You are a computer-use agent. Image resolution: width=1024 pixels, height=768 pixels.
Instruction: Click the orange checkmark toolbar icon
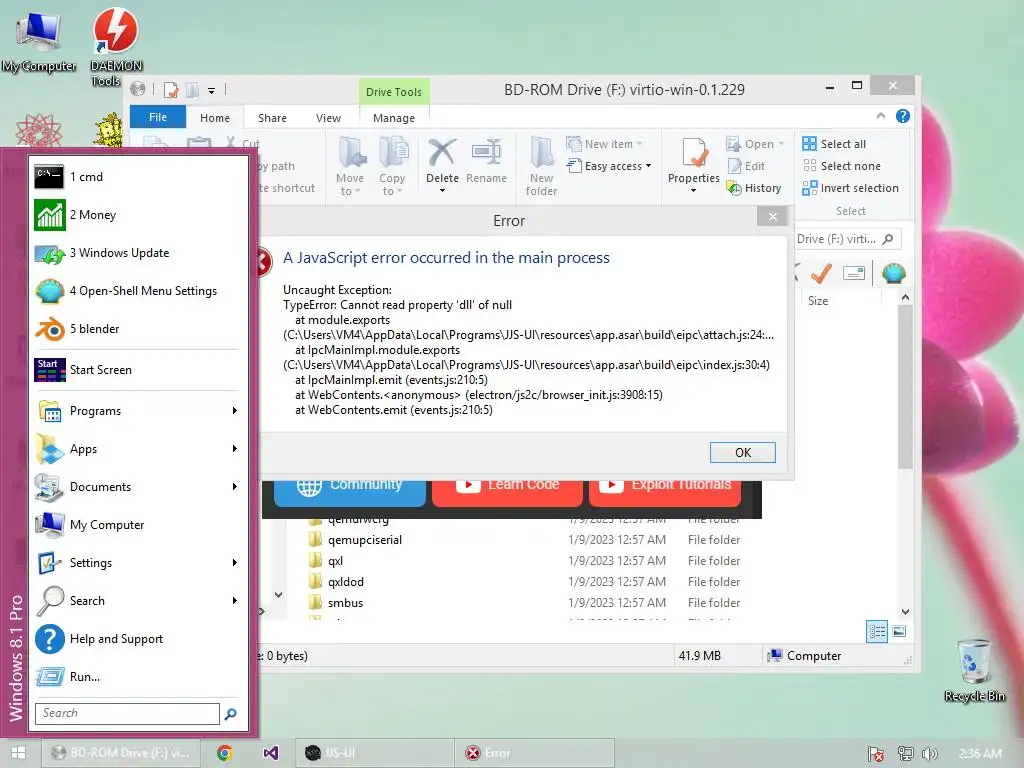point(821,273)
